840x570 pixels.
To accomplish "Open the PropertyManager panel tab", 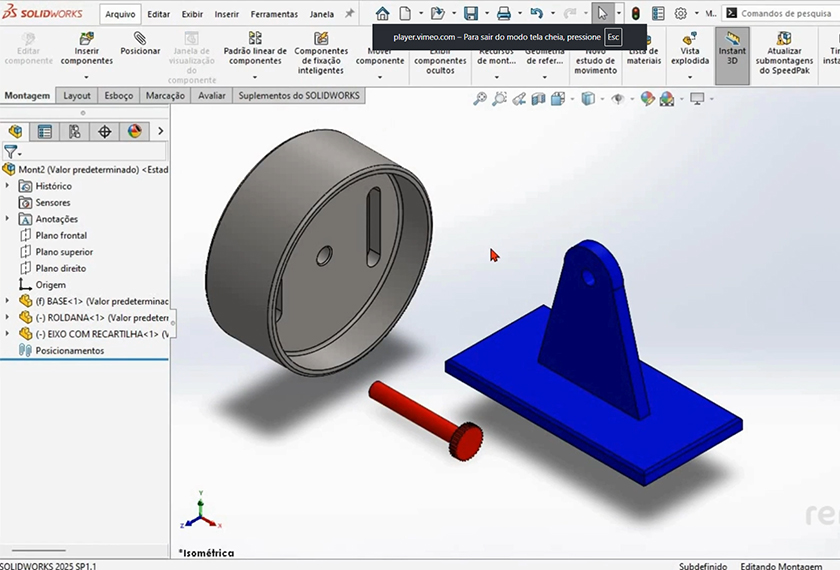I will pyautogui.click(x=45, y=132).
